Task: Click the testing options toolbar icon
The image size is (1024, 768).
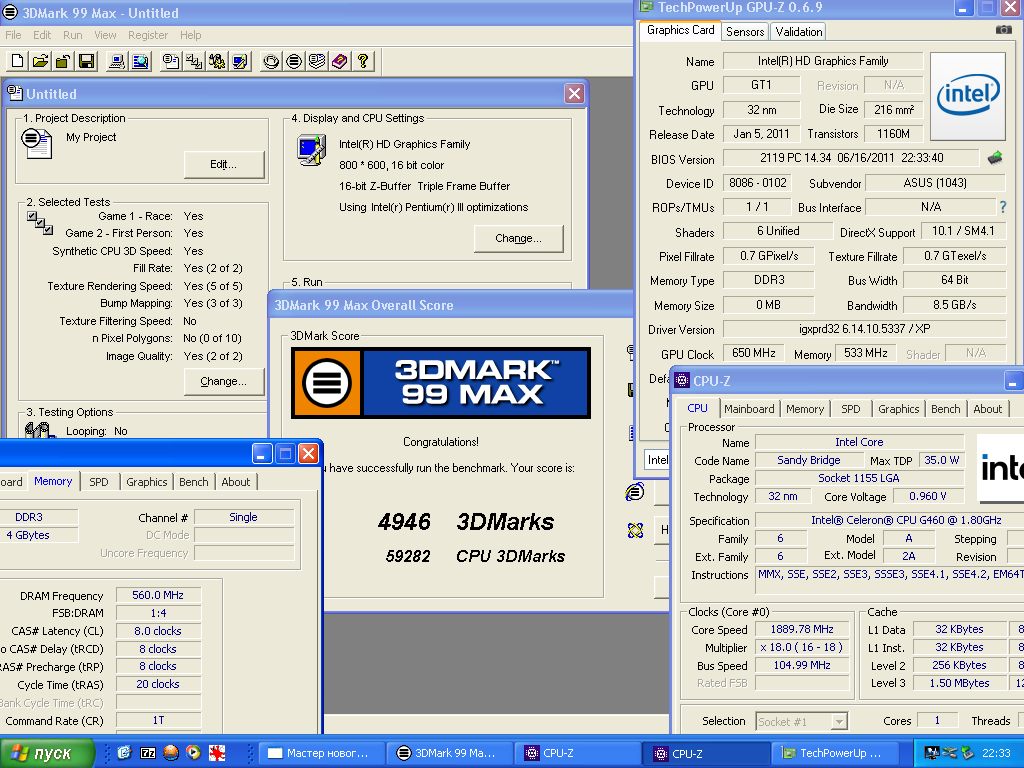Action: point(217,61)
